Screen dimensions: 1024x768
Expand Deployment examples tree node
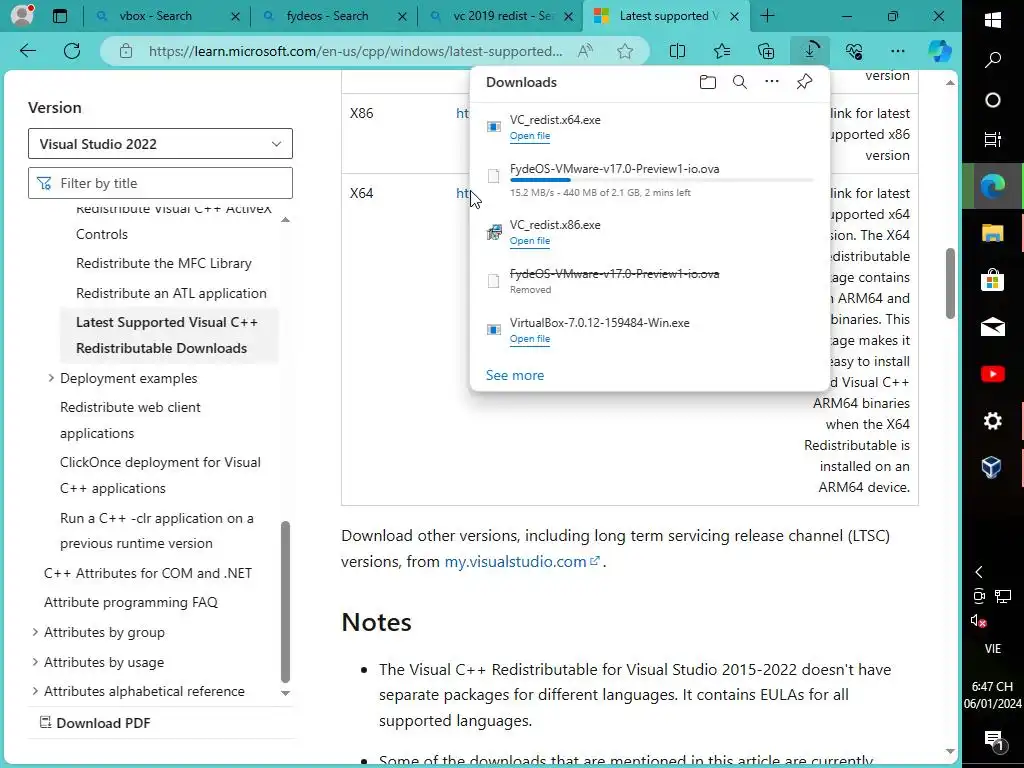click(x=51, y=378)
